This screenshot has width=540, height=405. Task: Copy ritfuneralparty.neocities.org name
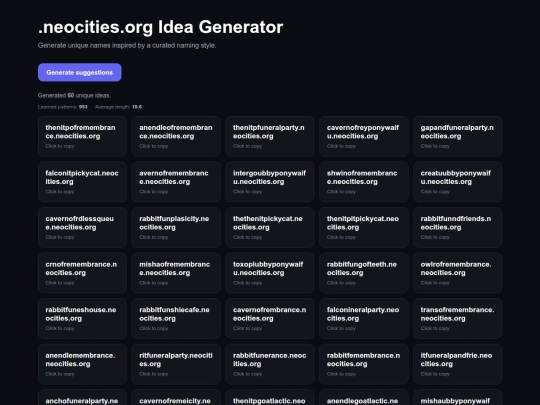176,364
